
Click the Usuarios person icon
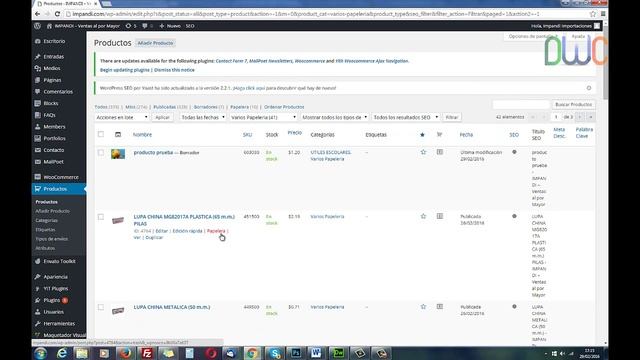tap(38, 312)
